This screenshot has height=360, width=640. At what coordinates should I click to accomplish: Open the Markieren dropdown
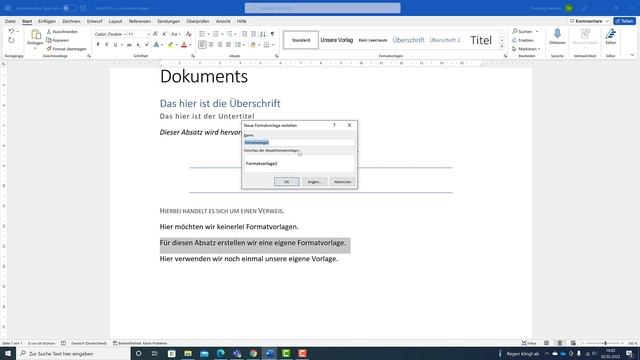tap(526, 49)
